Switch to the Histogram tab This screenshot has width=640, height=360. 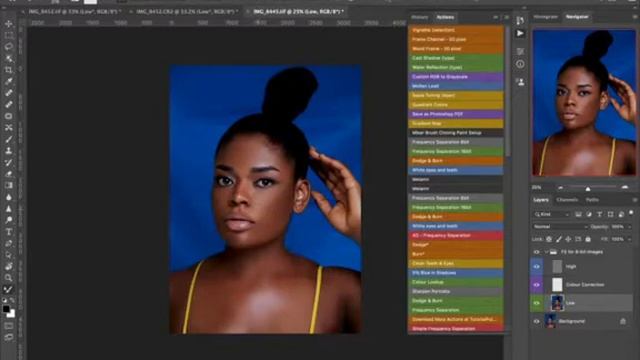(546, 17)
